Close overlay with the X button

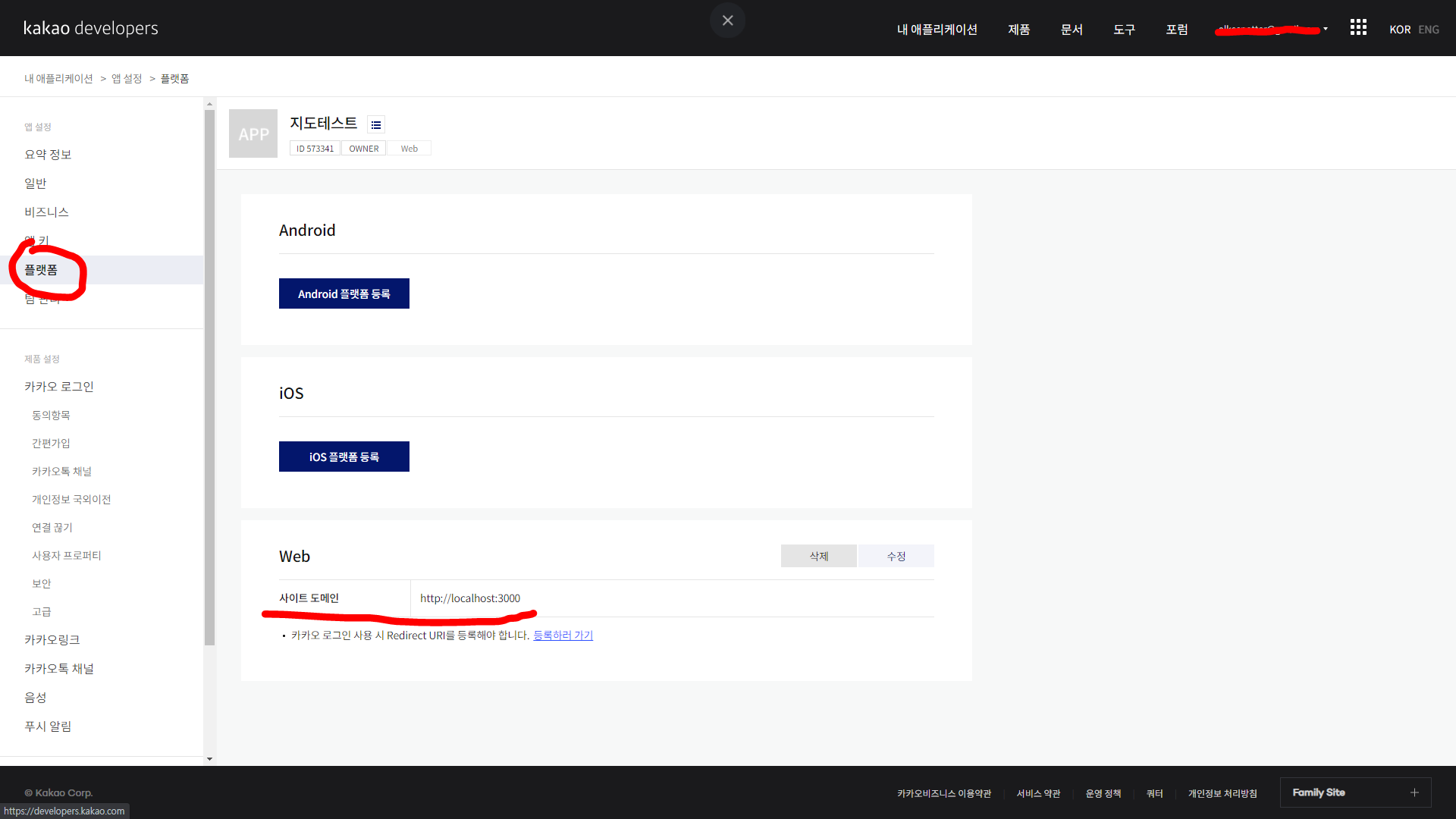click(727, 20)
